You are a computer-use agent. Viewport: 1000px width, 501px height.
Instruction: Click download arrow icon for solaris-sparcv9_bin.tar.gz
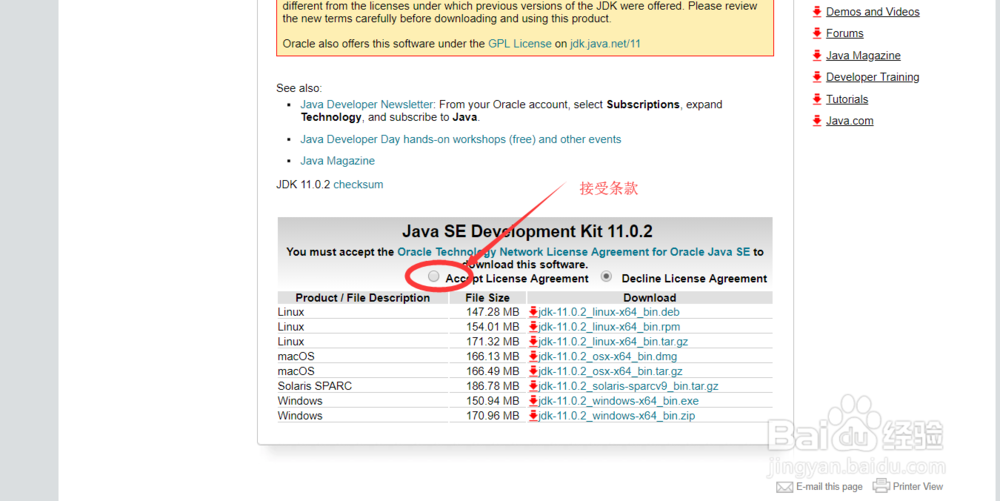pyautogui.click(x=534, y=386)
